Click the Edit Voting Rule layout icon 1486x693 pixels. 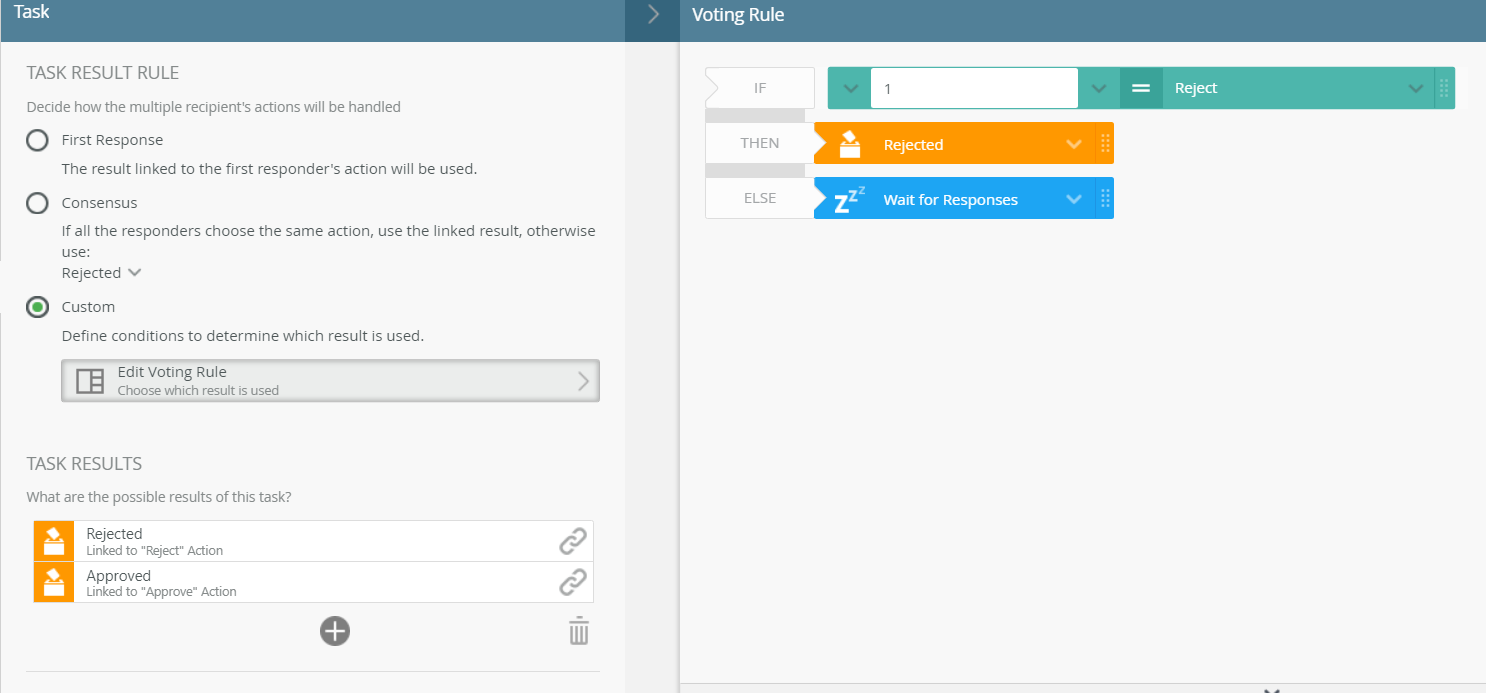(x=90, y=381)
